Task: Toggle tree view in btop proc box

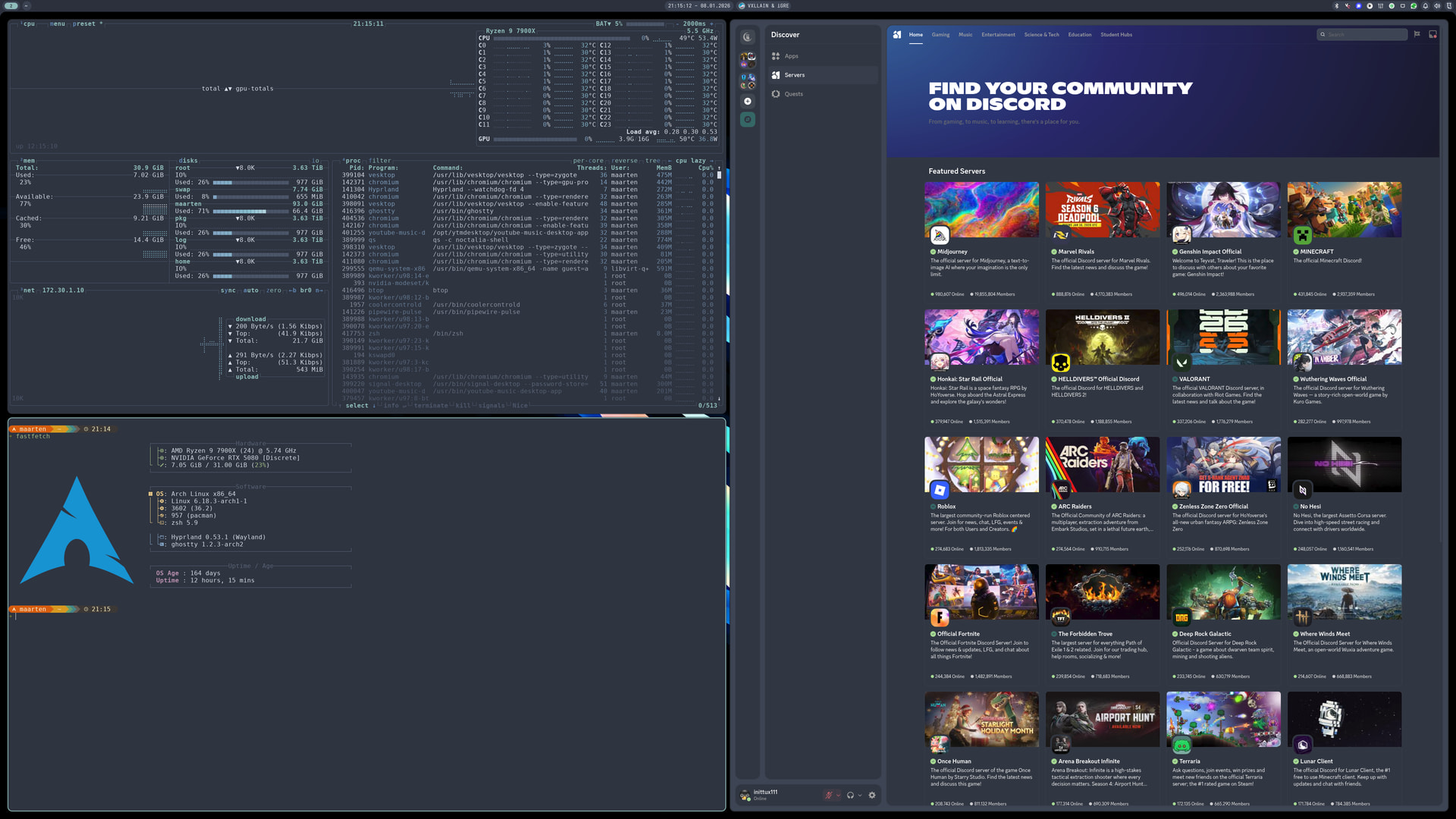Action: coord(653,161)
